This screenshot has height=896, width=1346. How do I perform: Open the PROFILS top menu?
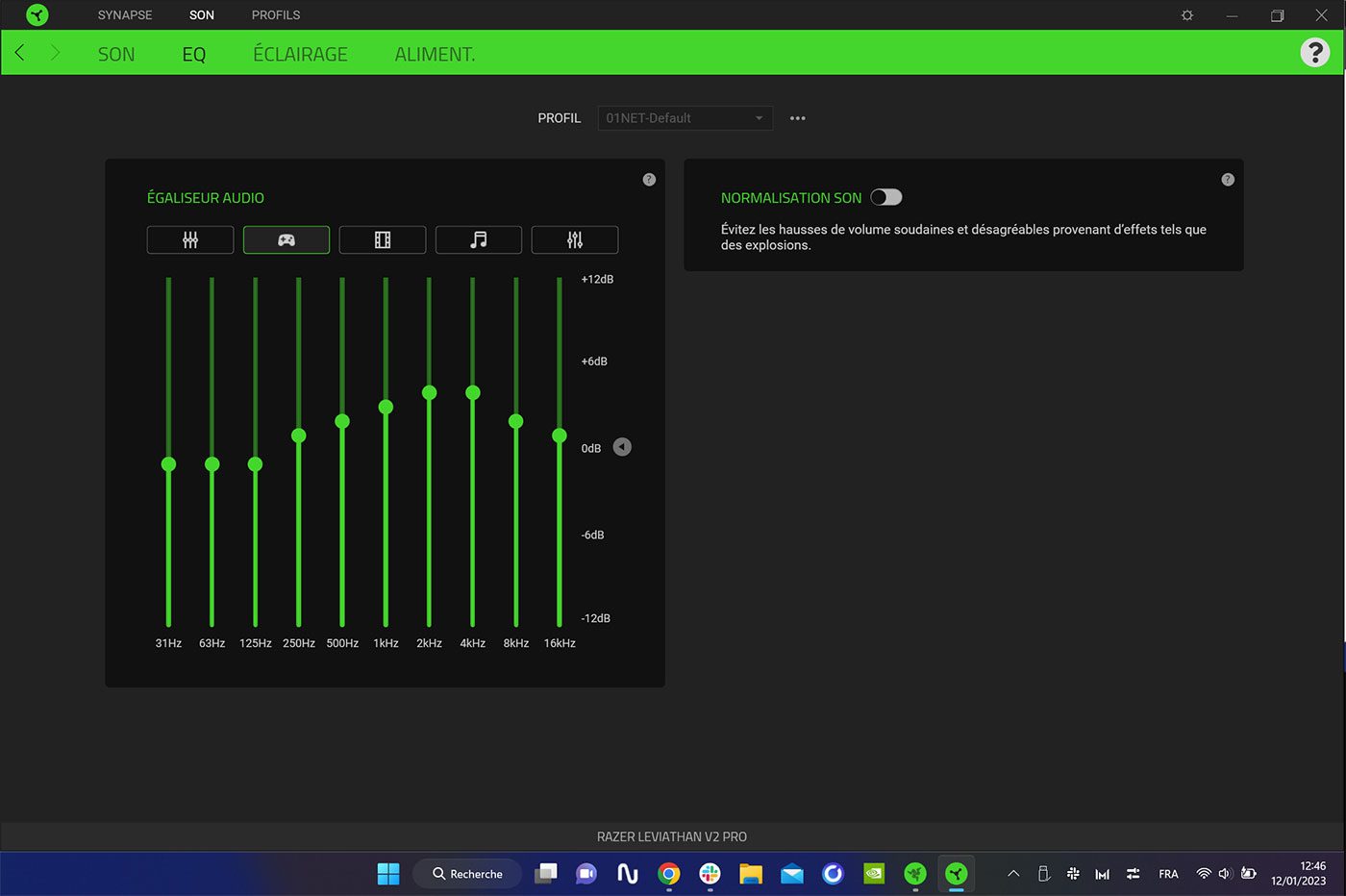[276, 15]
